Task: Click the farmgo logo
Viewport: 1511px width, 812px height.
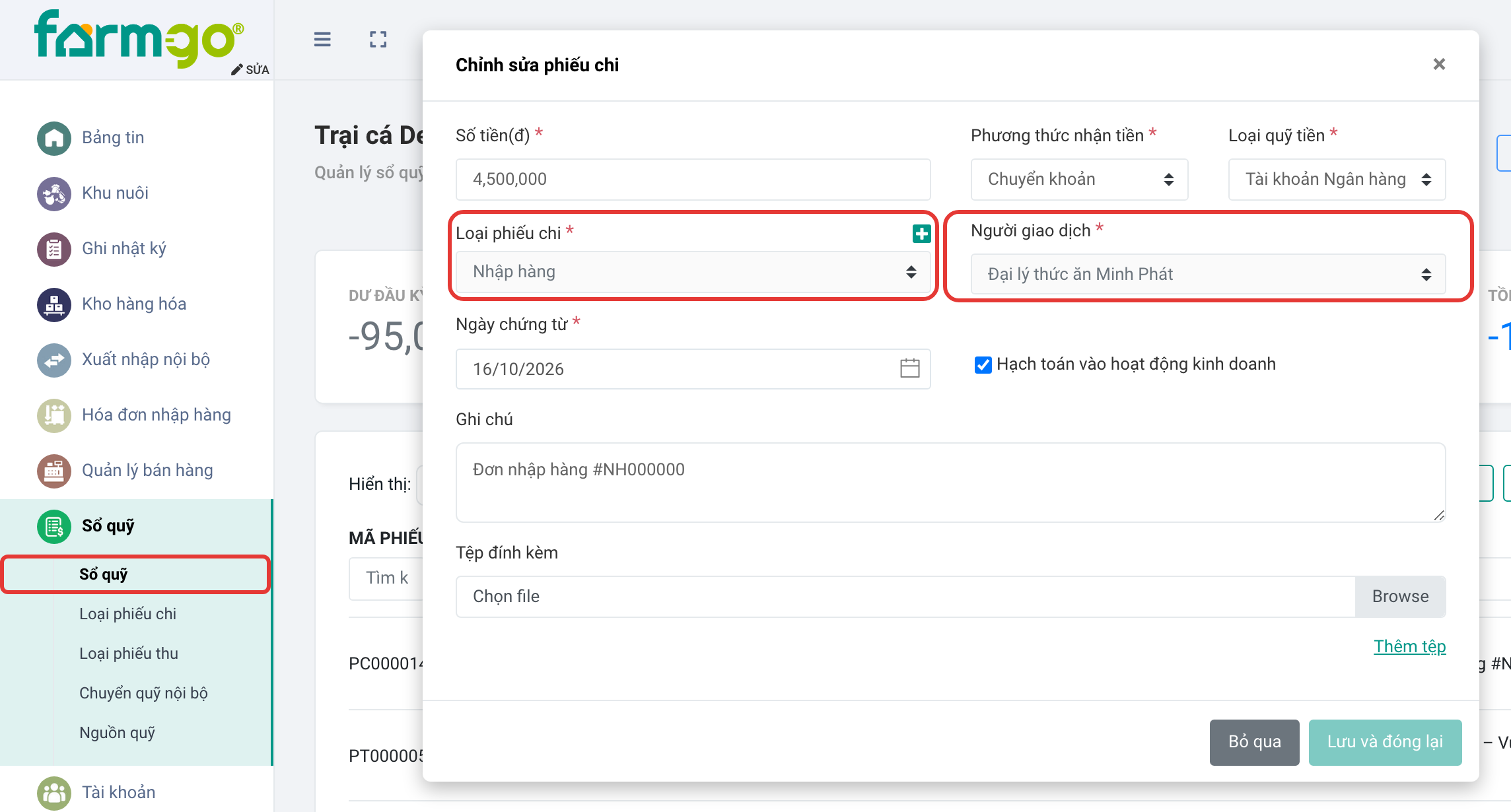Action: (x=139, y=38)
